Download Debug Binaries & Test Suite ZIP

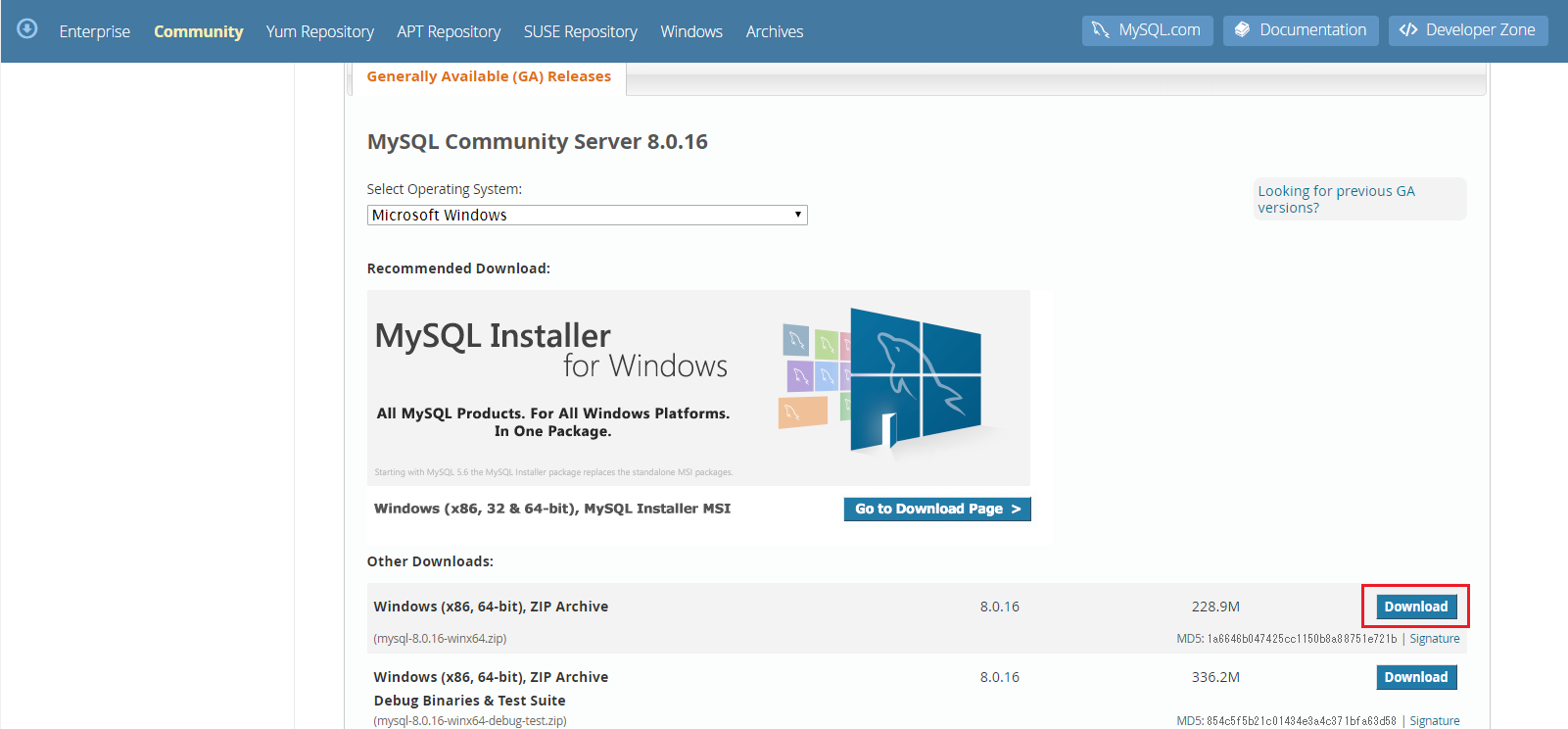pyautogui.click(x=1415, y=677)
